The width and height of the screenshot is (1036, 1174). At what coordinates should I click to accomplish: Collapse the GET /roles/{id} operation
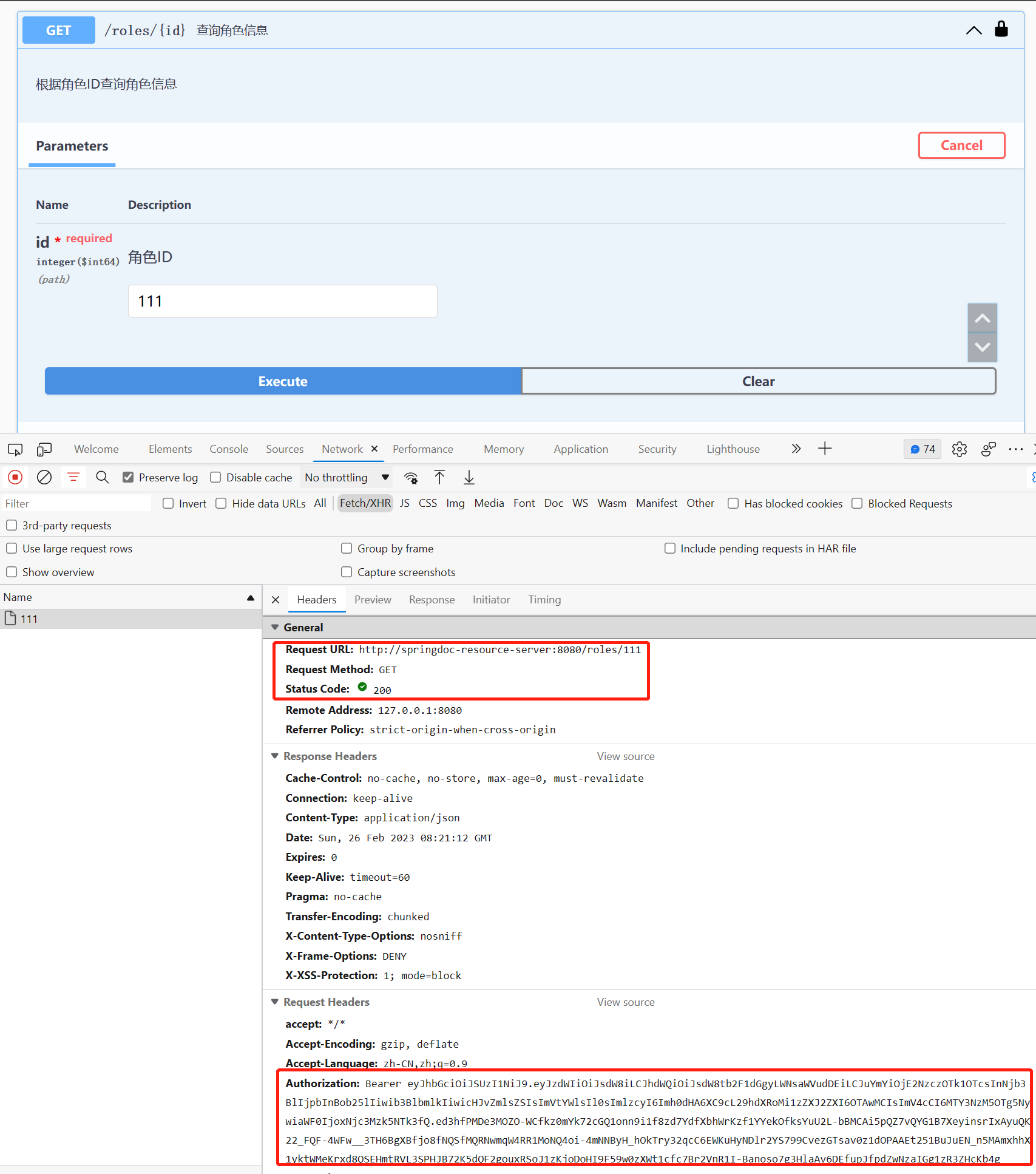pos(973,30)
